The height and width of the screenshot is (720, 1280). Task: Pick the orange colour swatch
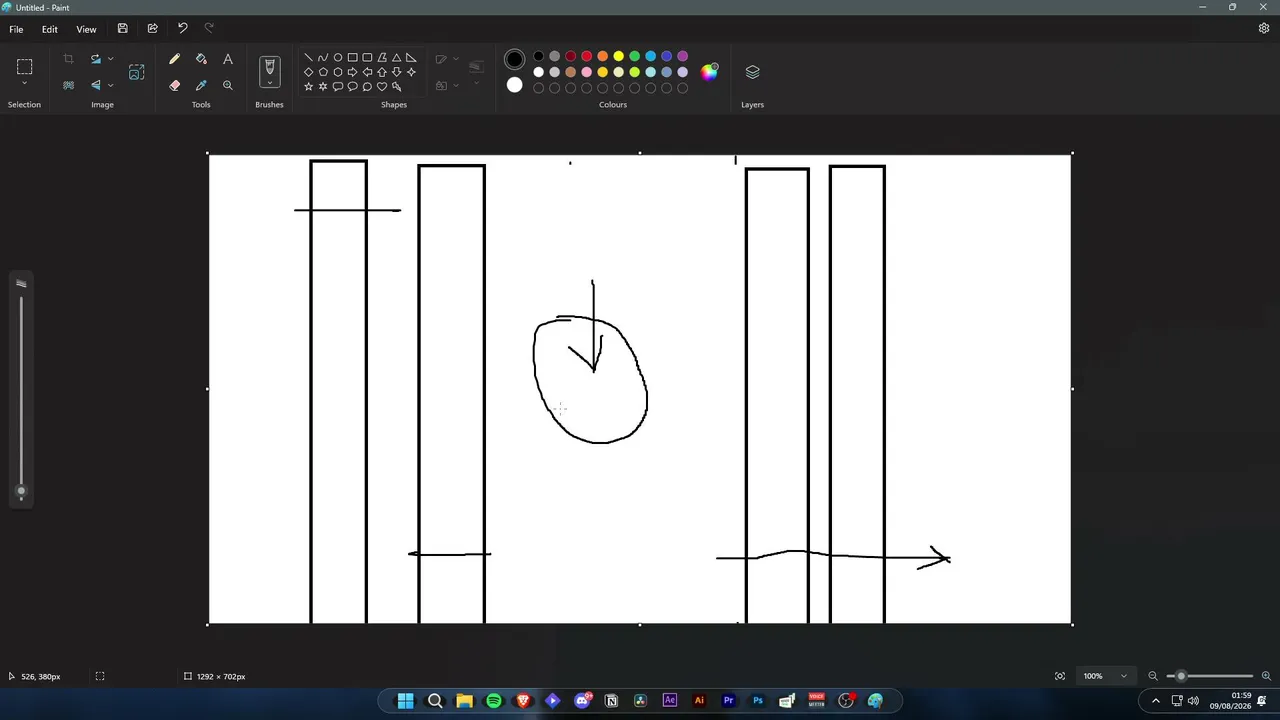pos(602,56)
